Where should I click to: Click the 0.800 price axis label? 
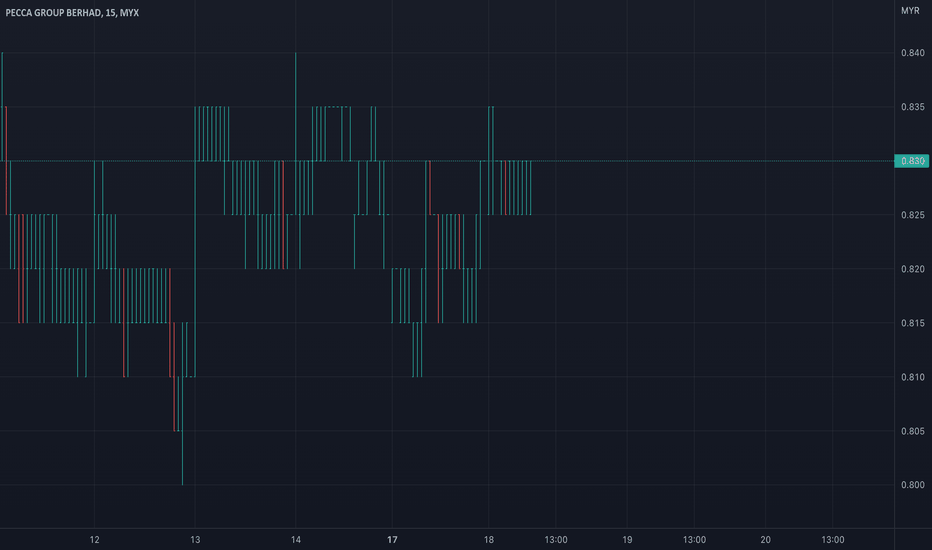[912, 485]
